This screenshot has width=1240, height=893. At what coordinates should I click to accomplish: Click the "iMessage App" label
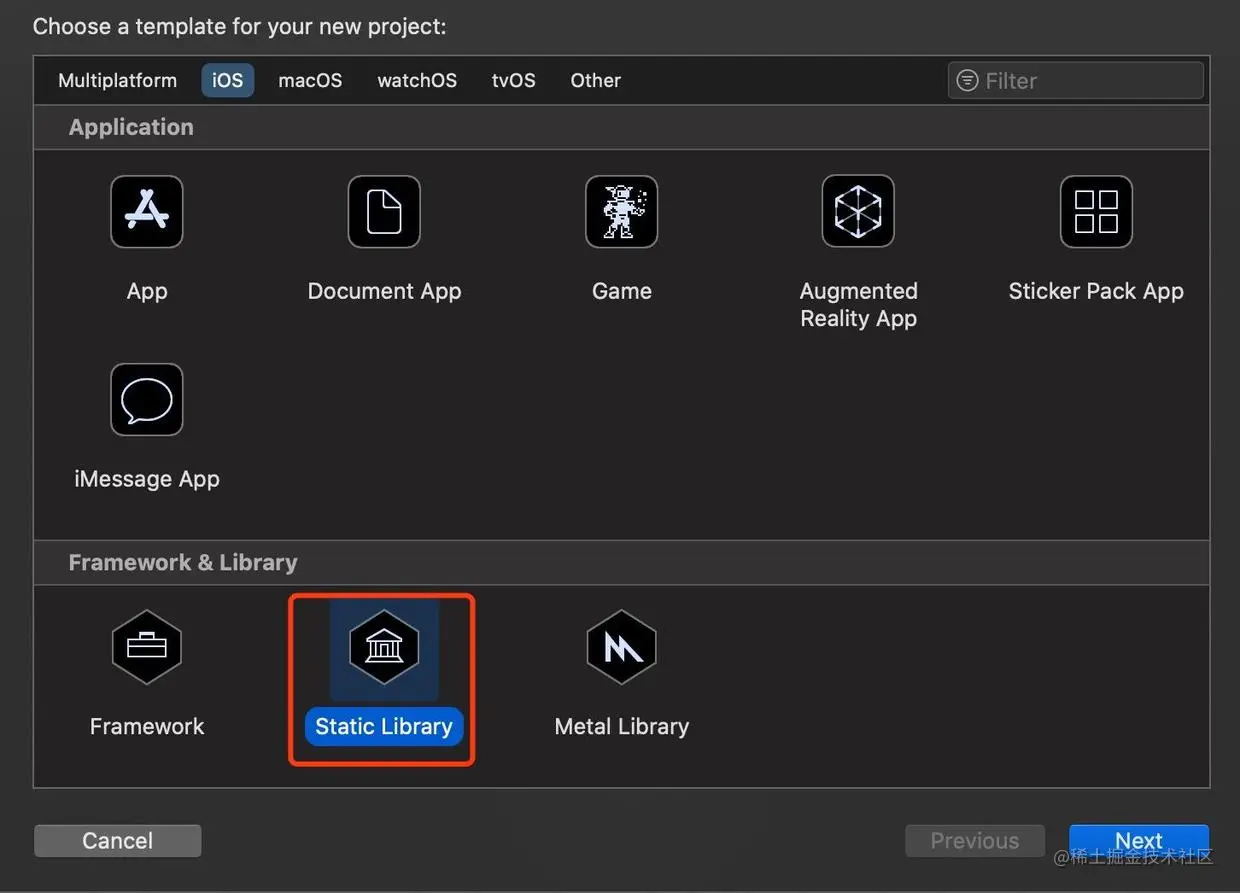pos(147,479)
